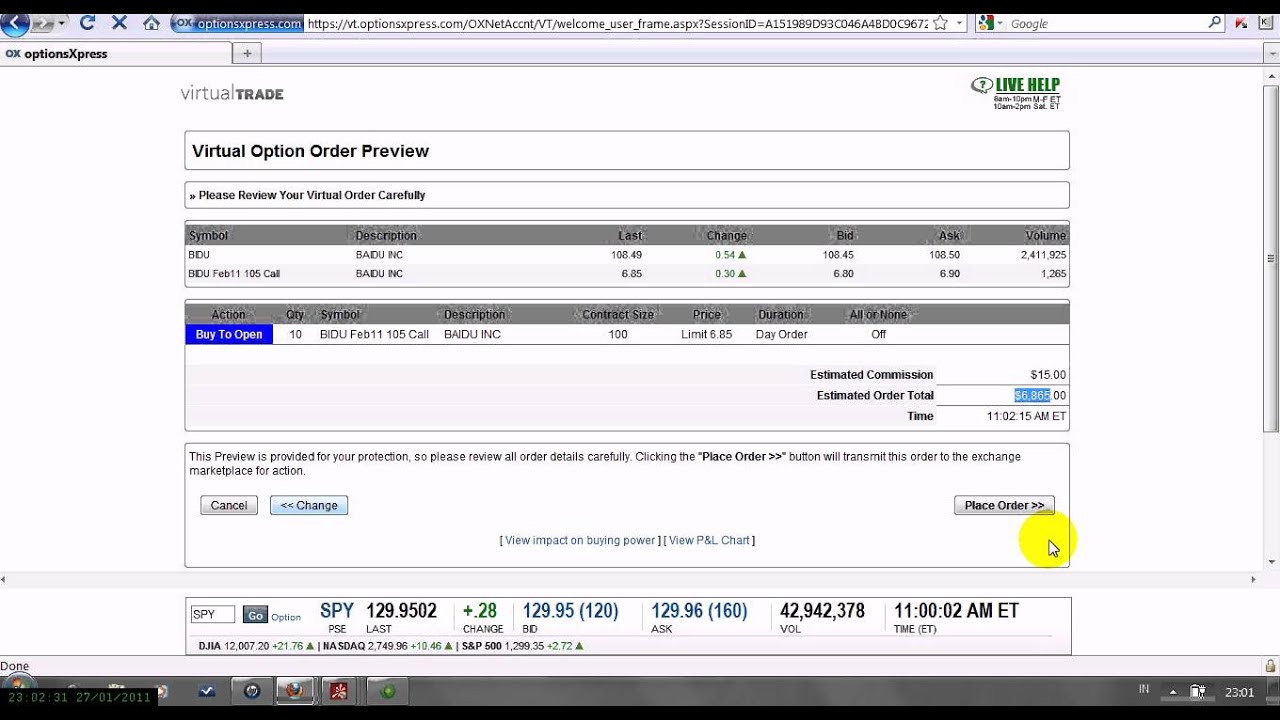This screenshot has height=720, width=1280.
Task: Open View impact on buying power link
Action: coord(580,540)
